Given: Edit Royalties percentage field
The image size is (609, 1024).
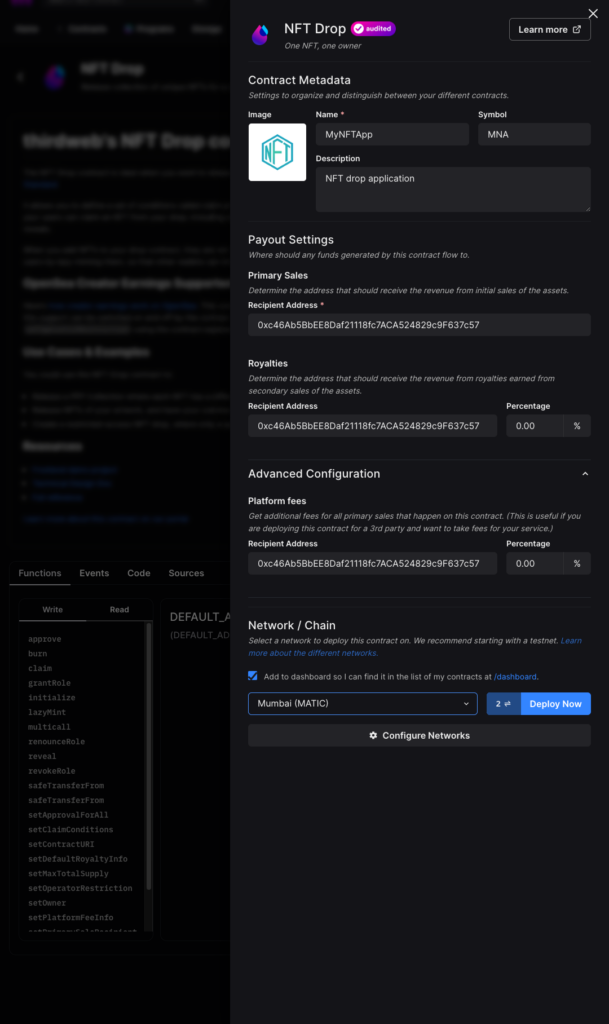Looking at the screenshot, I should pyautogui.click(x=535, y=426).
